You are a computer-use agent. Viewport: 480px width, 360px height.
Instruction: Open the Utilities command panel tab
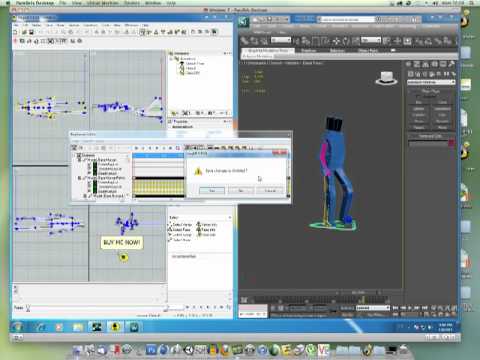(x=451, y=64)
